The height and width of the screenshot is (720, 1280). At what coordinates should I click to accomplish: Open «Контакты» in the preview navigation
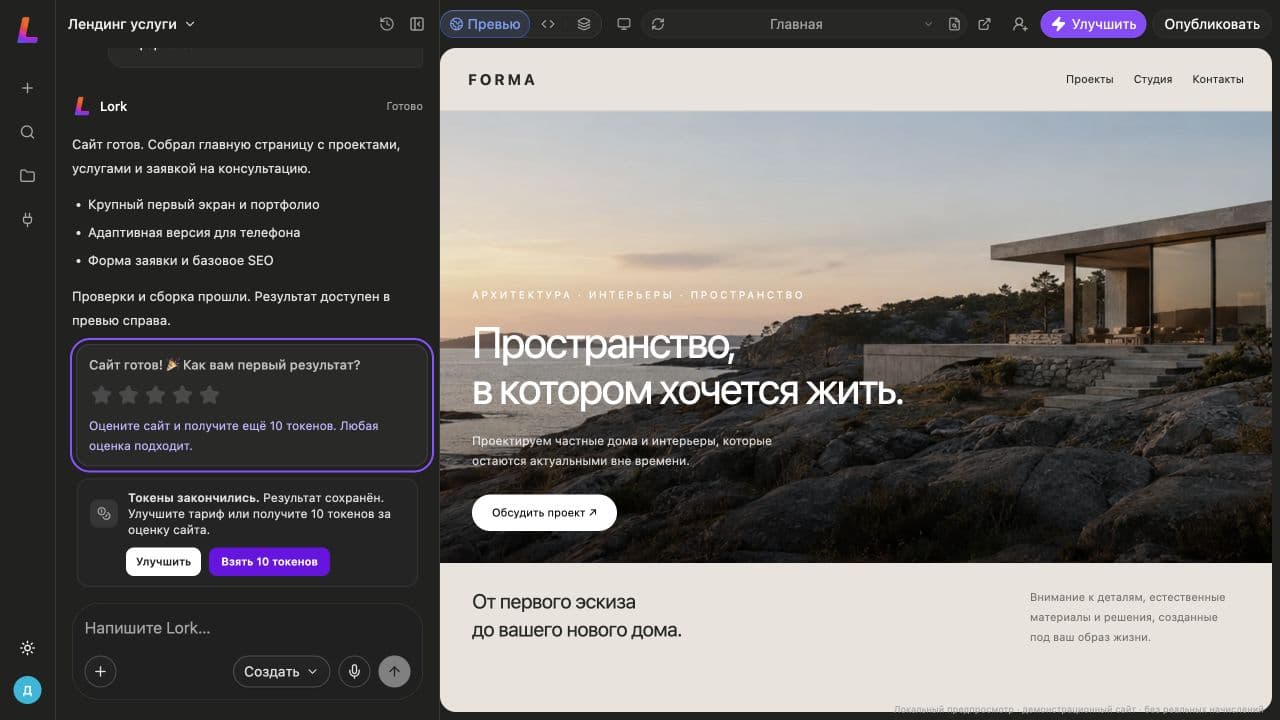[x=1218, y=79]
